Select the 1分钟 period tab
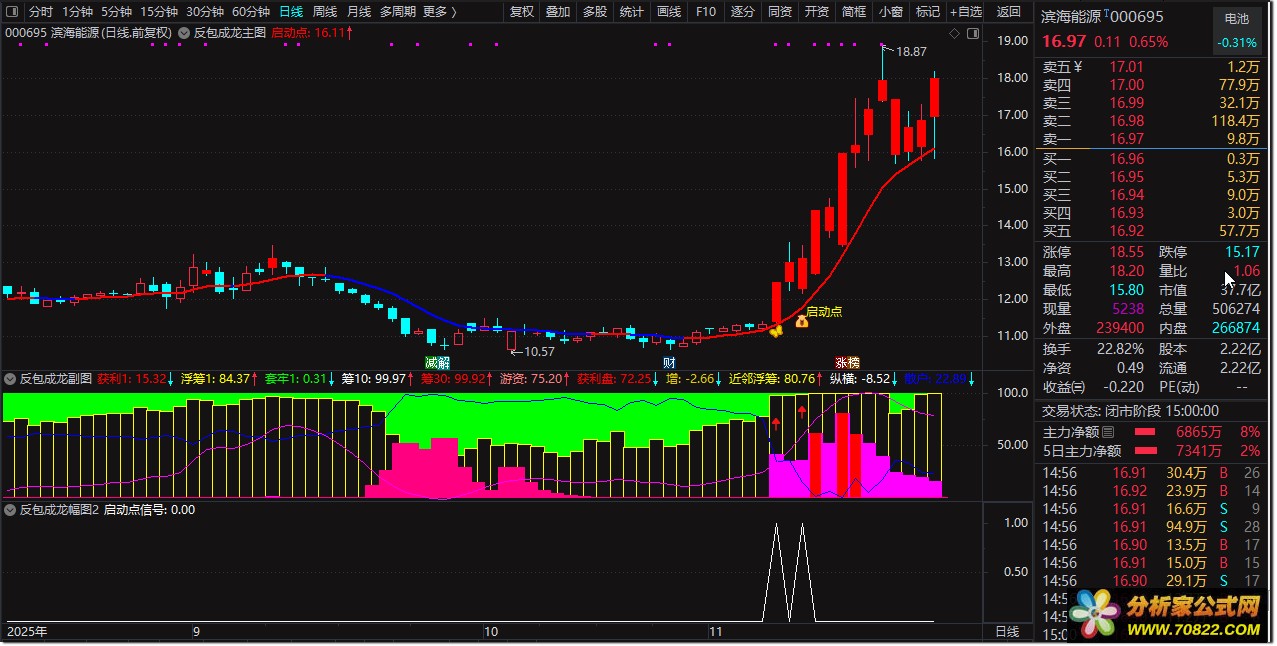The width and height of the screenshot is (1277, 646). [x=78, y=12]
